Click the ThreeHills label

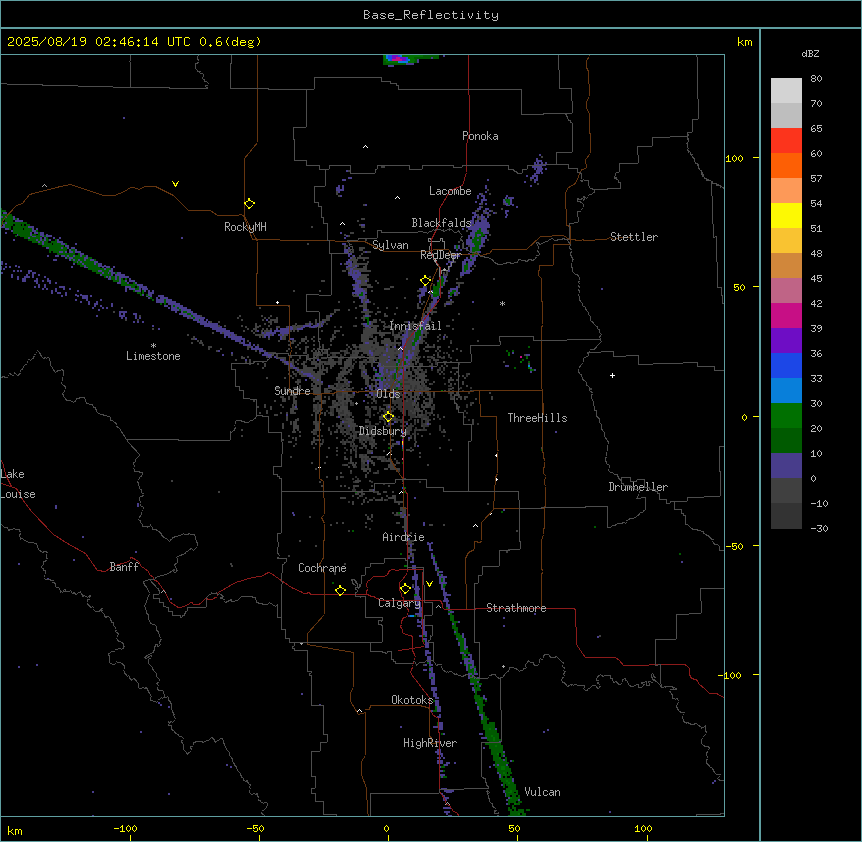537,418
